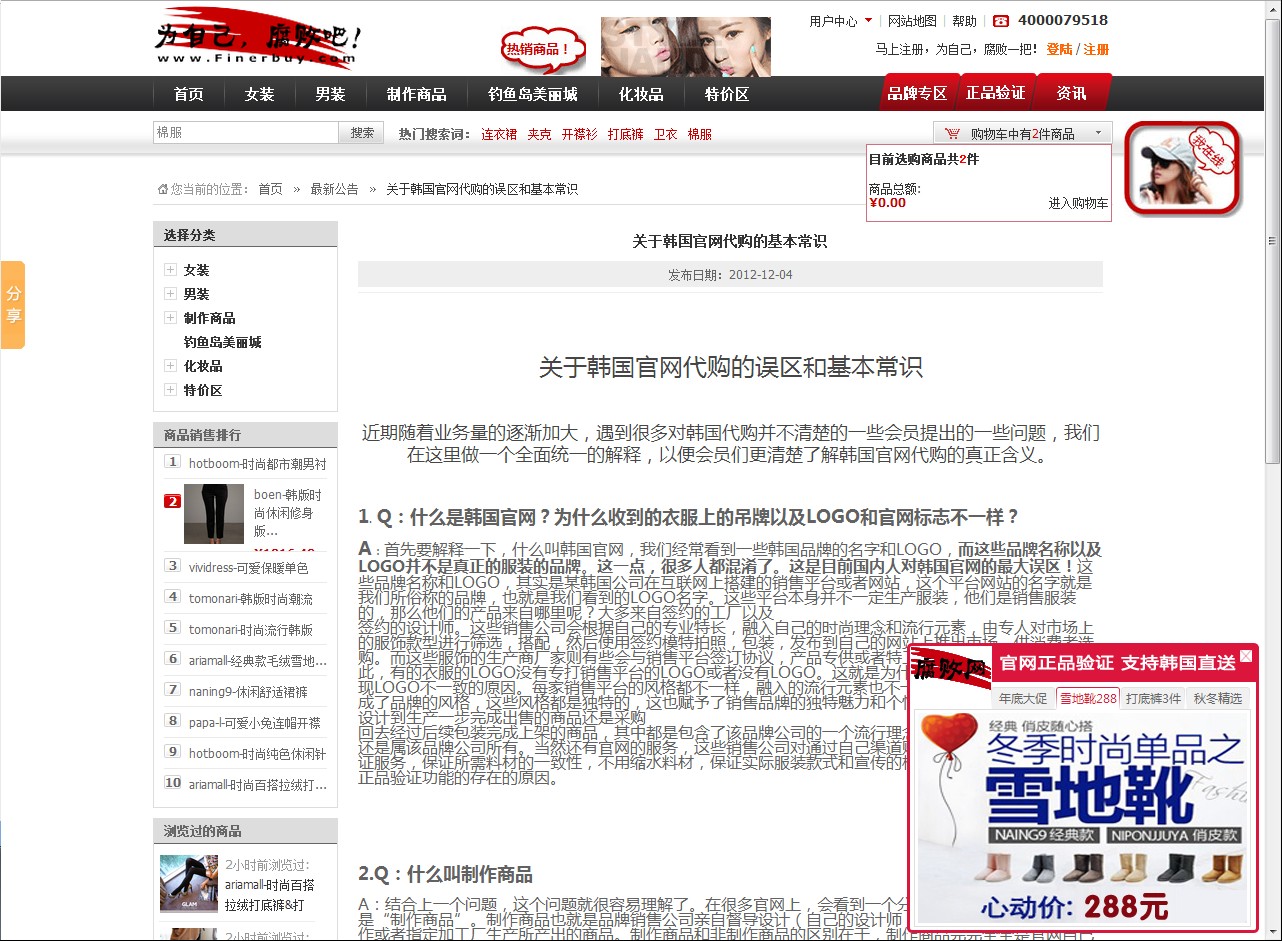
Task: Switch to the 正品验证 red tab
Action: tap(995, 93)
